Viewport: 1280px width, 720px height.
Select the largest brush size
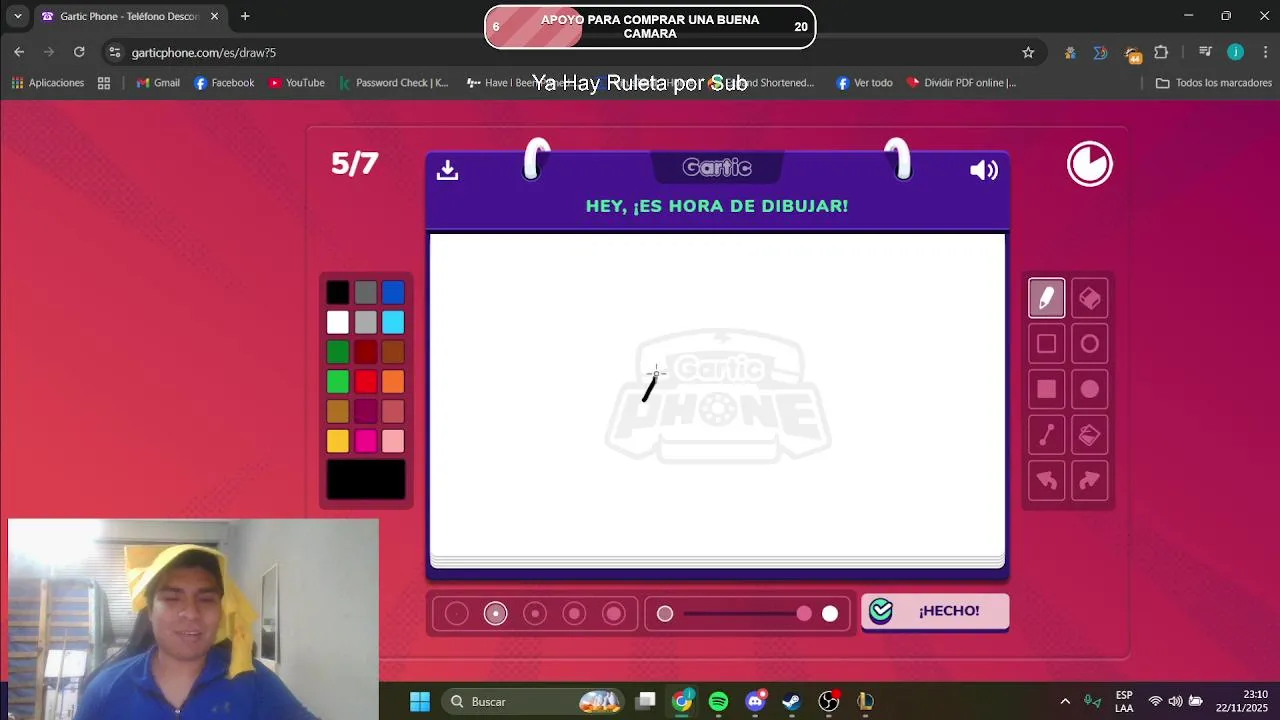[614, 614]
